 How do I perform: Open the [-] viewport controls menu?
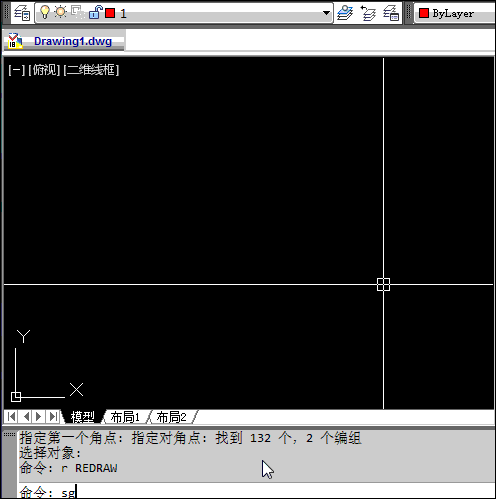click(x=17, y=70)
